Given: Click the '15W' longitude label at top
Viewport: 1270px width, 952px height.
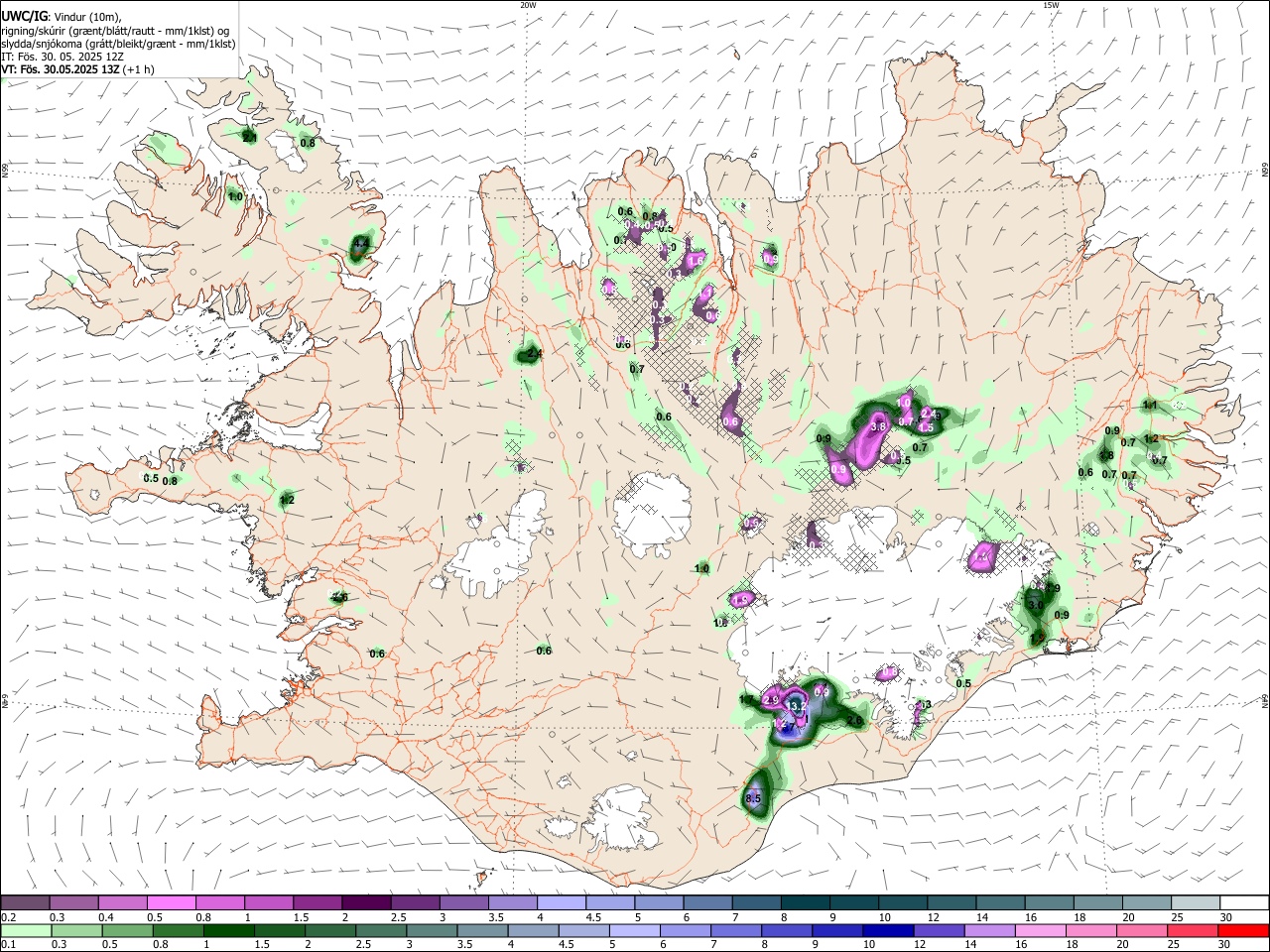Looking at the screenshot, I should tap(1051, 5).
